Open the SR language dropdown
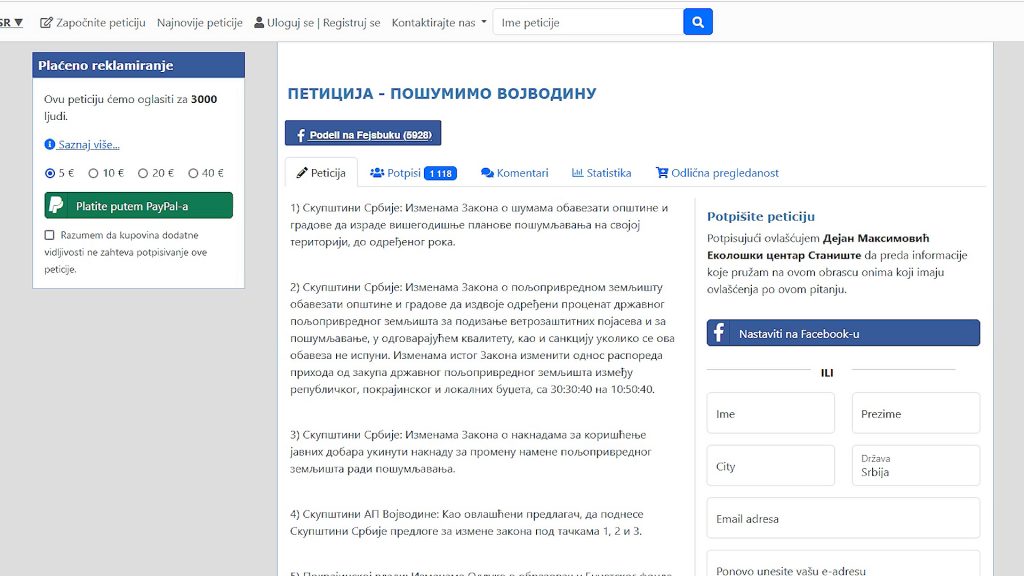Image resolution: width=1024 pixels, height=576 pixels. (11, 23)
